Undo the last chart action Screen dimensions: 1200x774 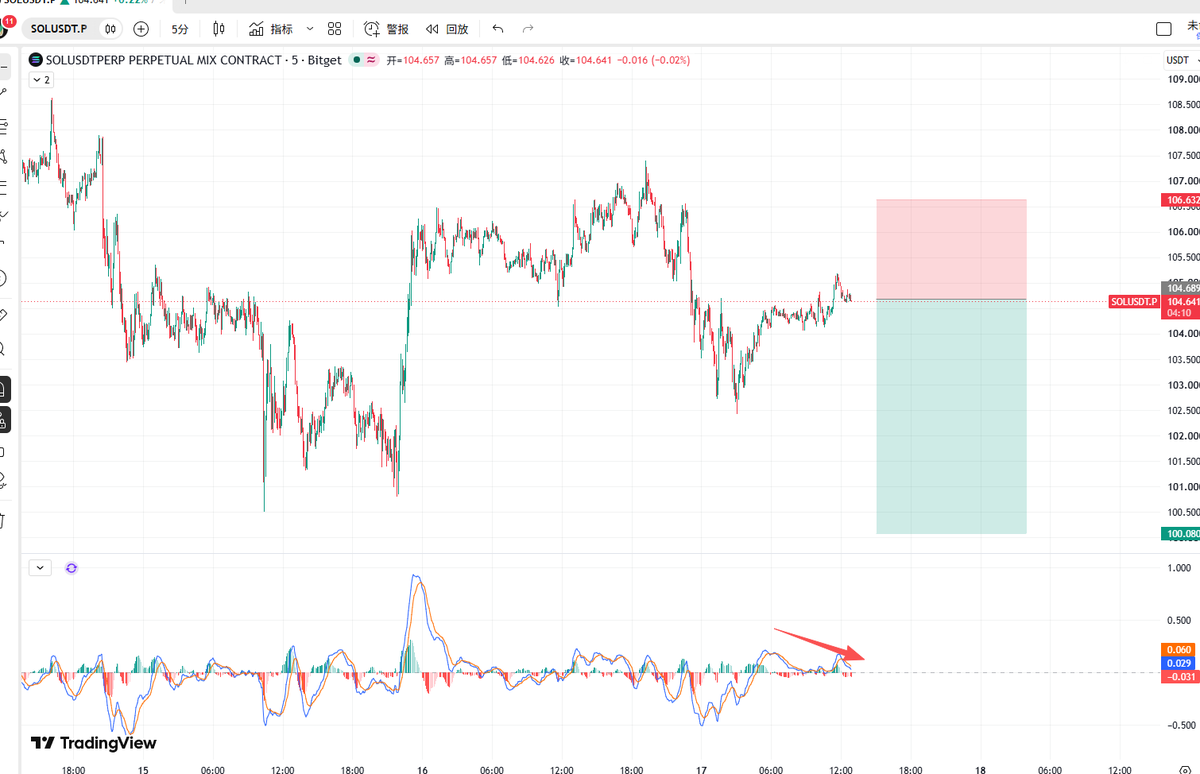(x=498, y=29)
